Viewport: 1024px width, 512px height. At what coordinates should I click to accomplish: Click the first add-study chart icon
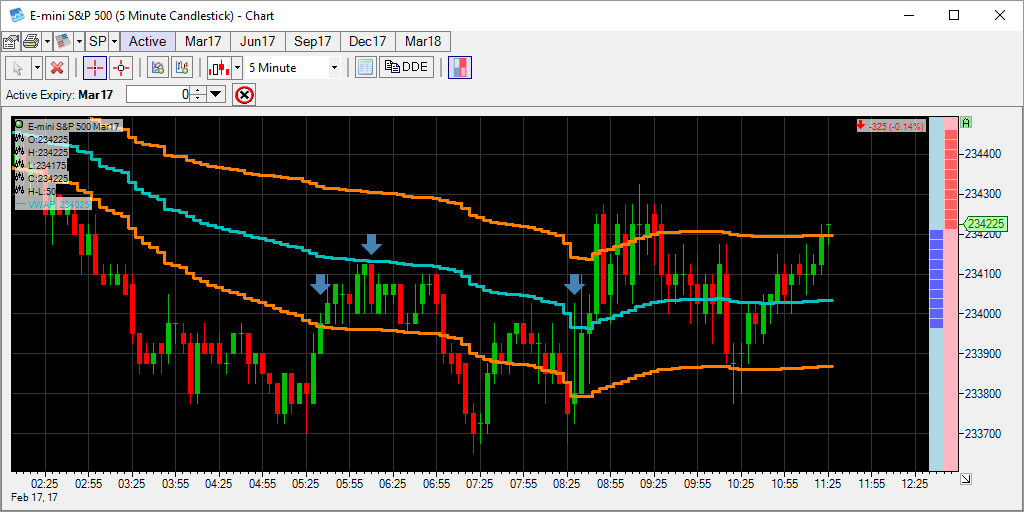pos(156,67)
